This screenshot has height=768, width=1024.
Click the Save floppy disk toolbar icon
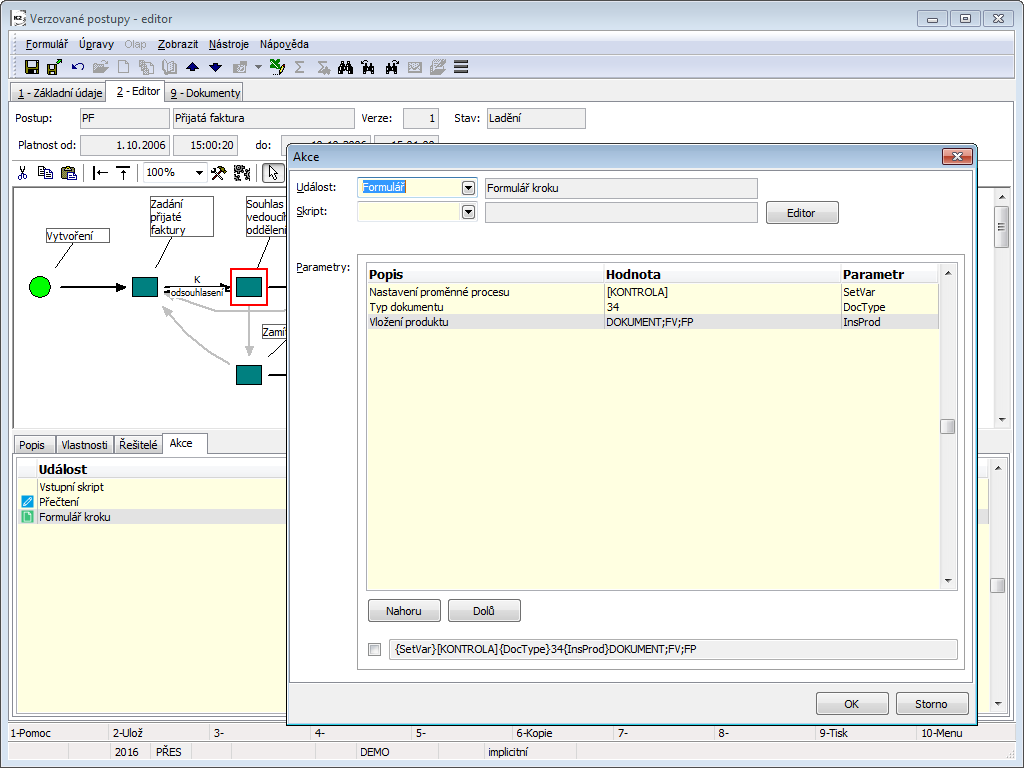click(32, 67)
